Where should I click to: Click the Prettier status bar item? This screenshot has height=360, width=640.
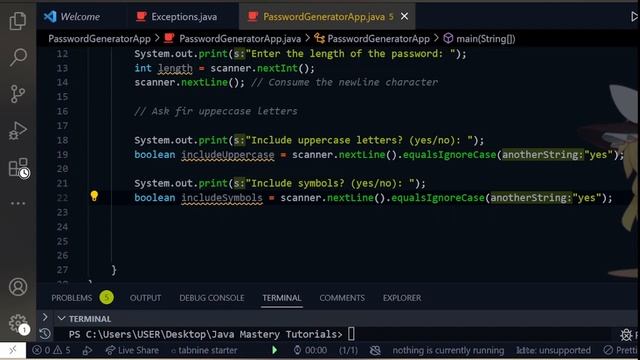621,350
